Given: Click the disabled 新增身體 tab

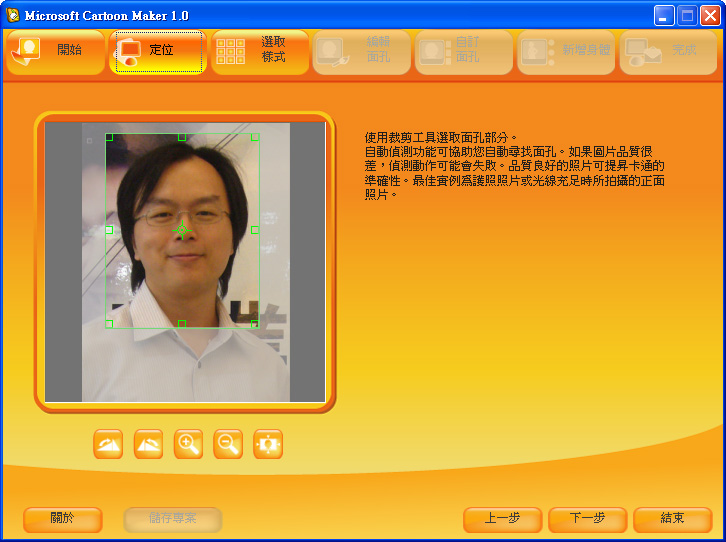Looking at the screenshot, I should 566,52.
